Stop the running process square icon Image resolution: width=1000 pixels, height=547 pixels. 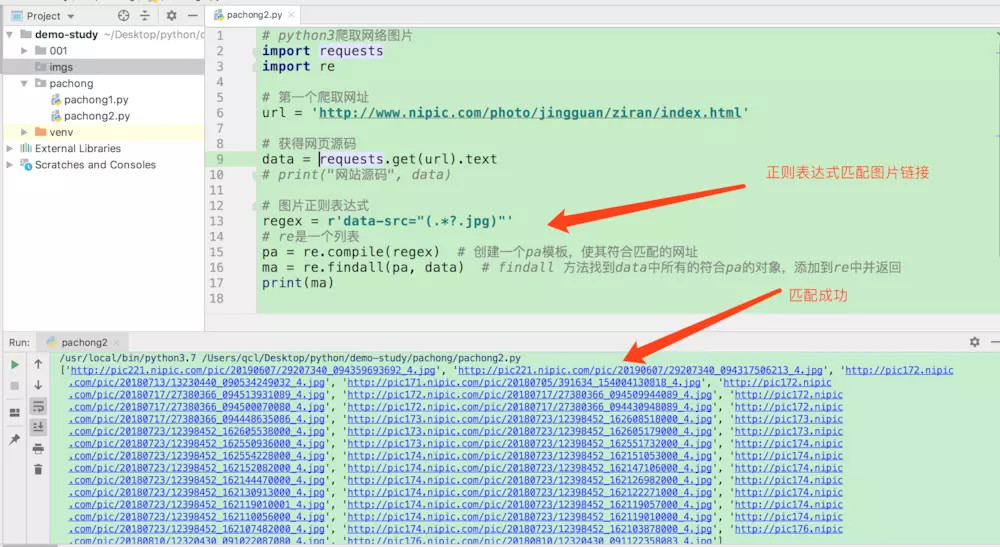tap(15, 386)
